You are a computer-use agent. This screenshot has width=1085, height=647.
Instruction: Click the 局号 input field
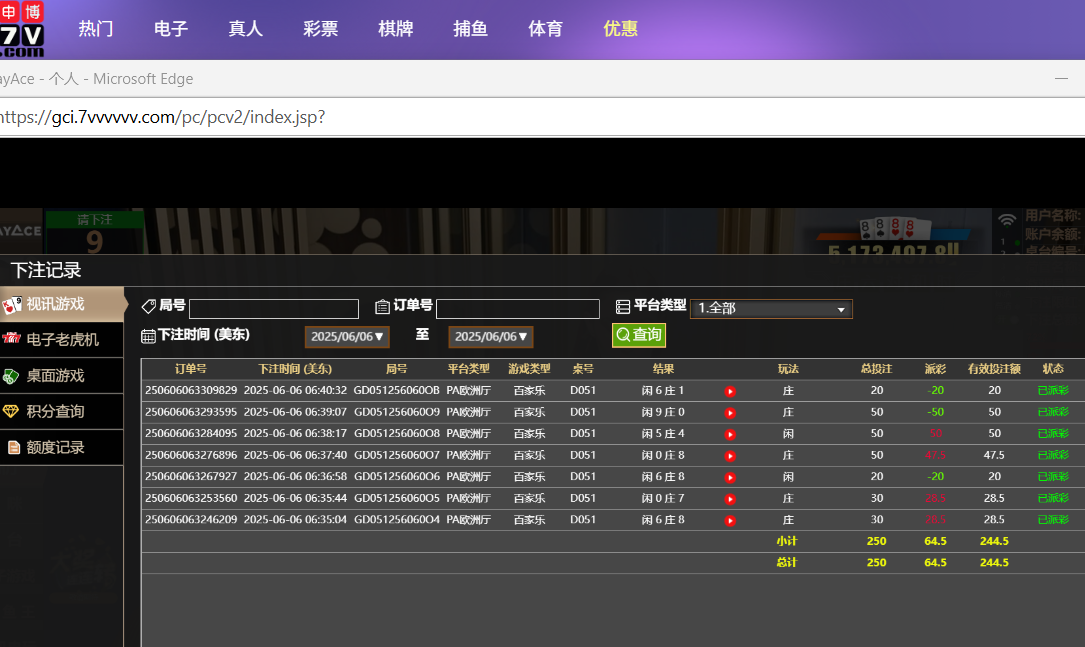point(273,309)
